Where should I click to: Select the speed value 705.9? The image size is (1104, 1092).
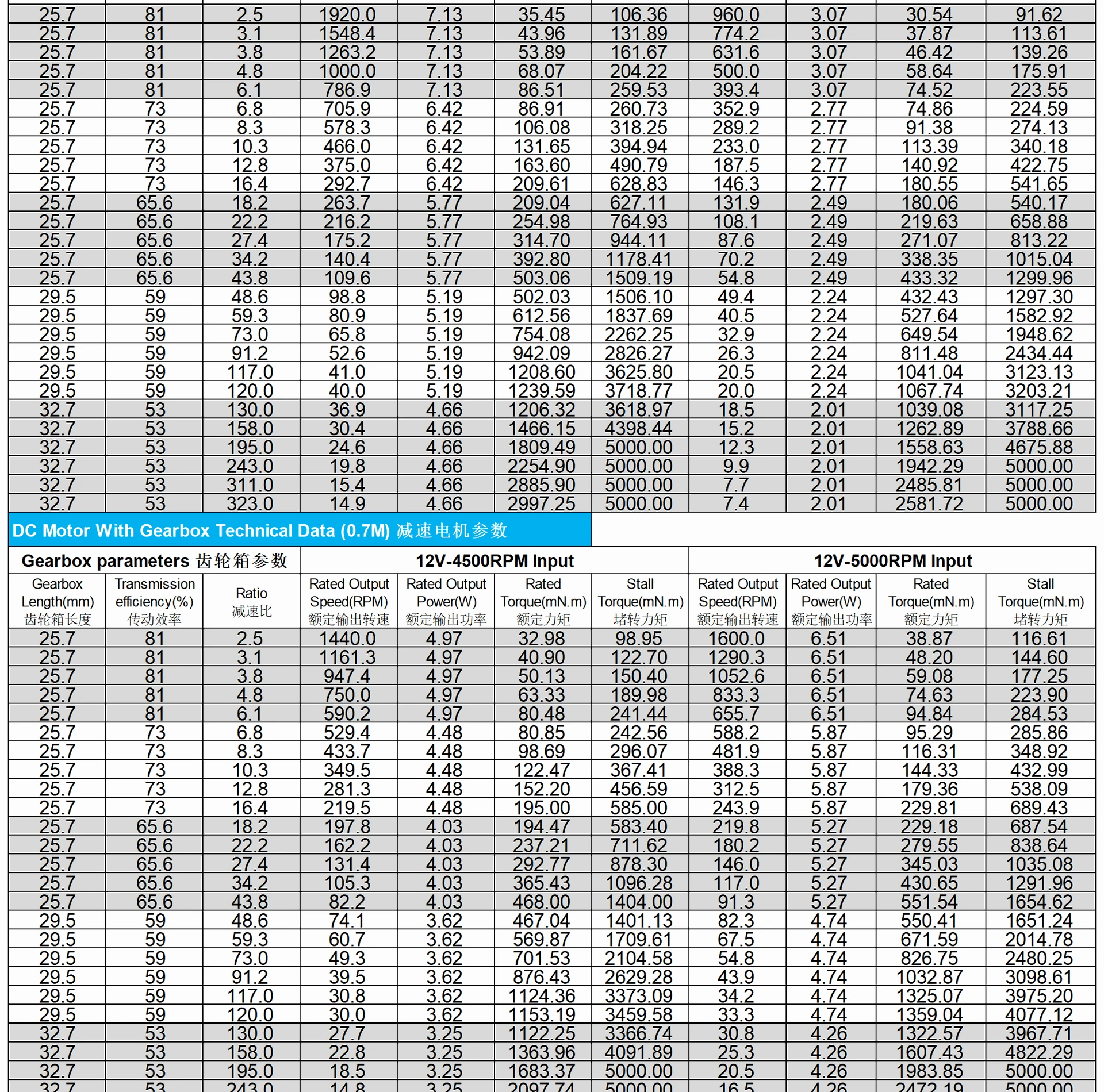point(347,109)
